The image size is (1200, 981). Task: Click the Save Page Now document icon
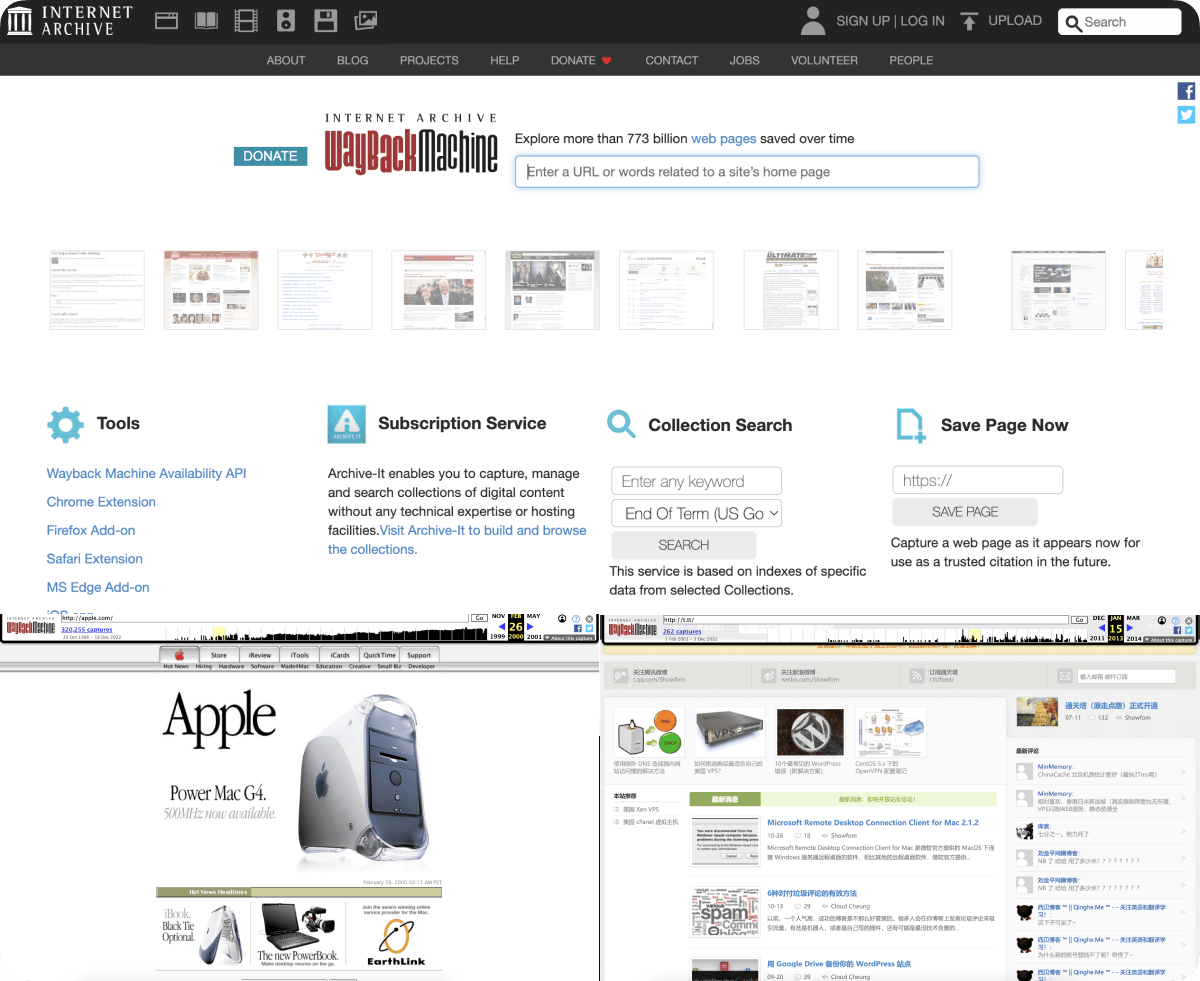(x=910, y=424)
